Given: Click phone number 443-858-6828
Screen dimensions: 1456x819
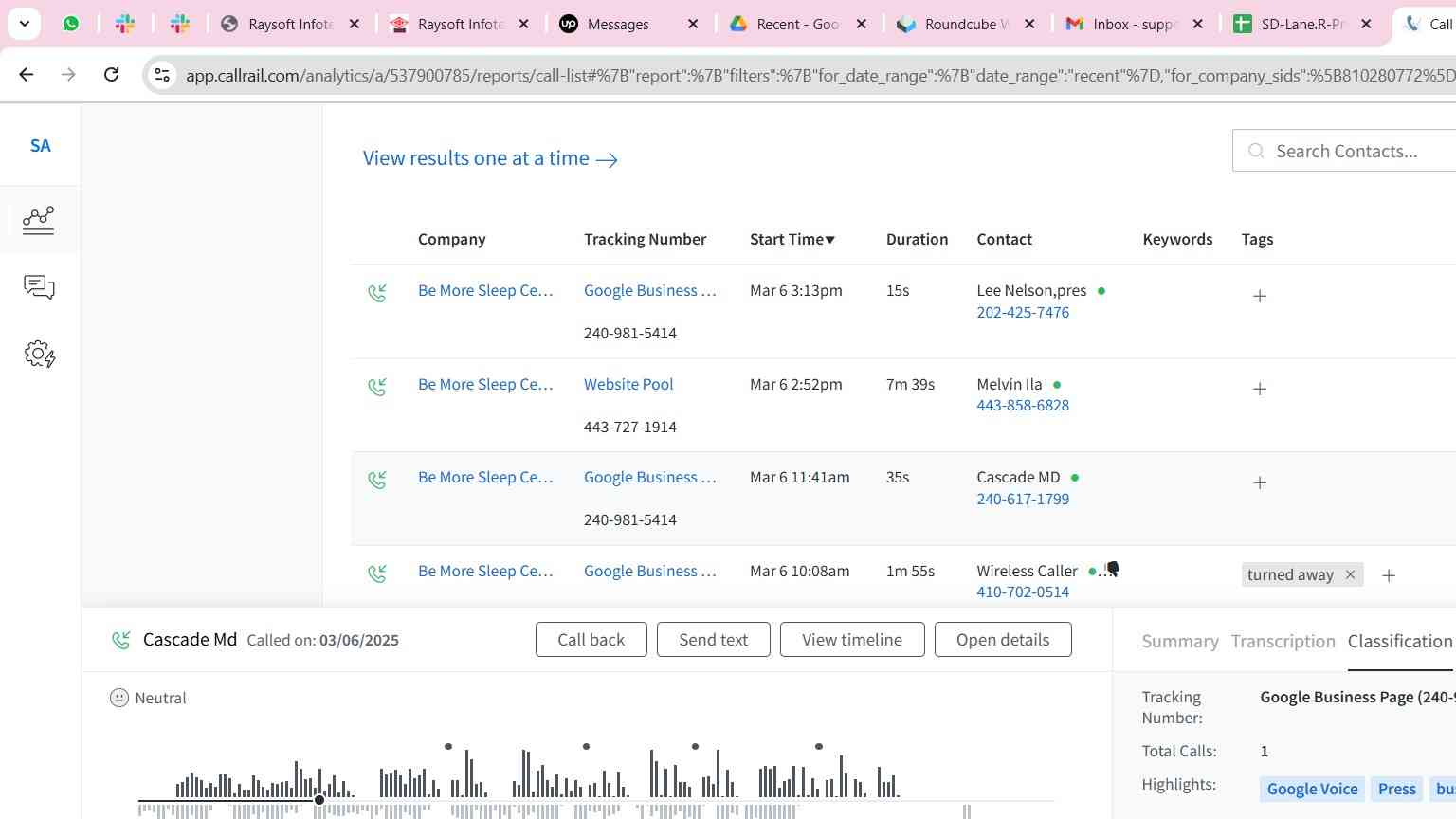Looking at the screenshot, I should point(1023,405).
